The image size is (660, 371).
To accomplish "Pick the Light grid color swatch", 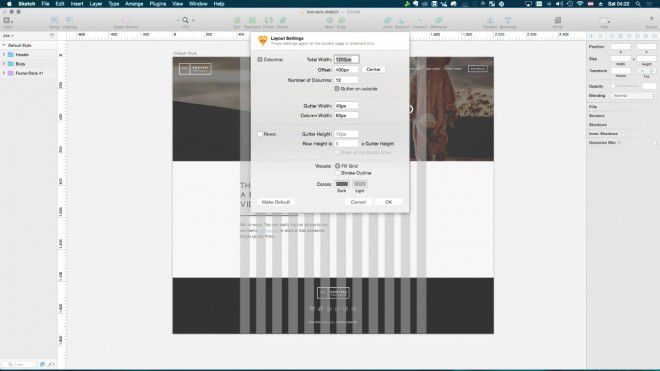I will (360, 184).
